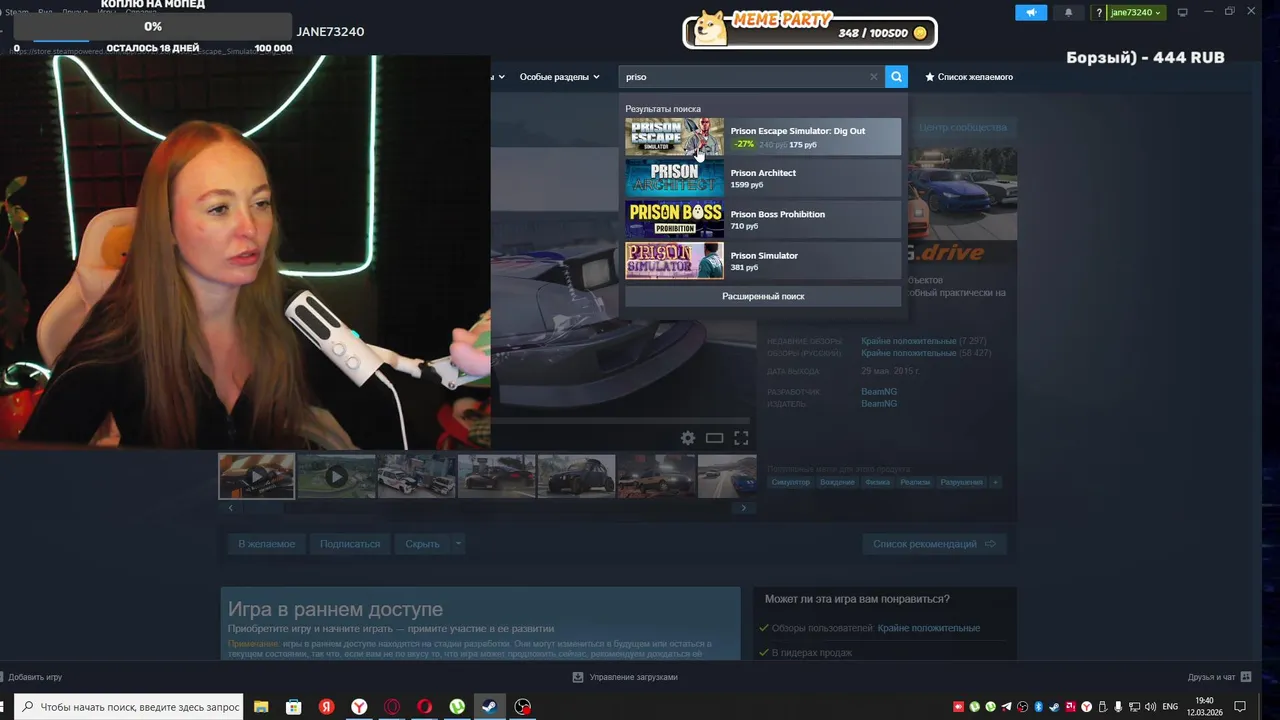This screenshot has height=720, width=1280.
Task: Select Prison Simulator search result
Action: pos(763,261)
